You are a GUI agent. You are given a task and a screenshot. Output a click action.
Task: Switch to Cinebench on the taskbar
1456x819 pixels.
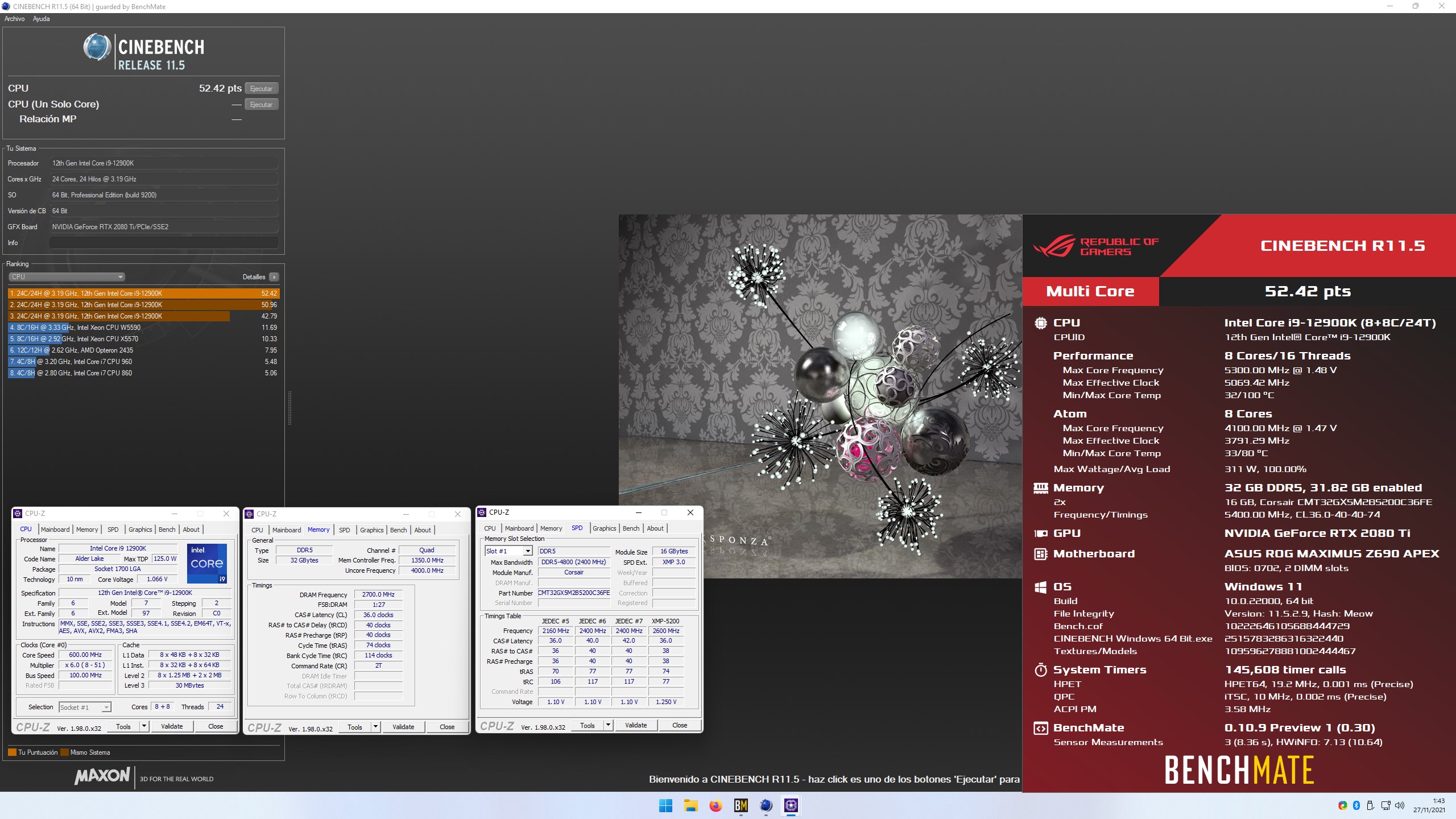(x=766, y=805)
